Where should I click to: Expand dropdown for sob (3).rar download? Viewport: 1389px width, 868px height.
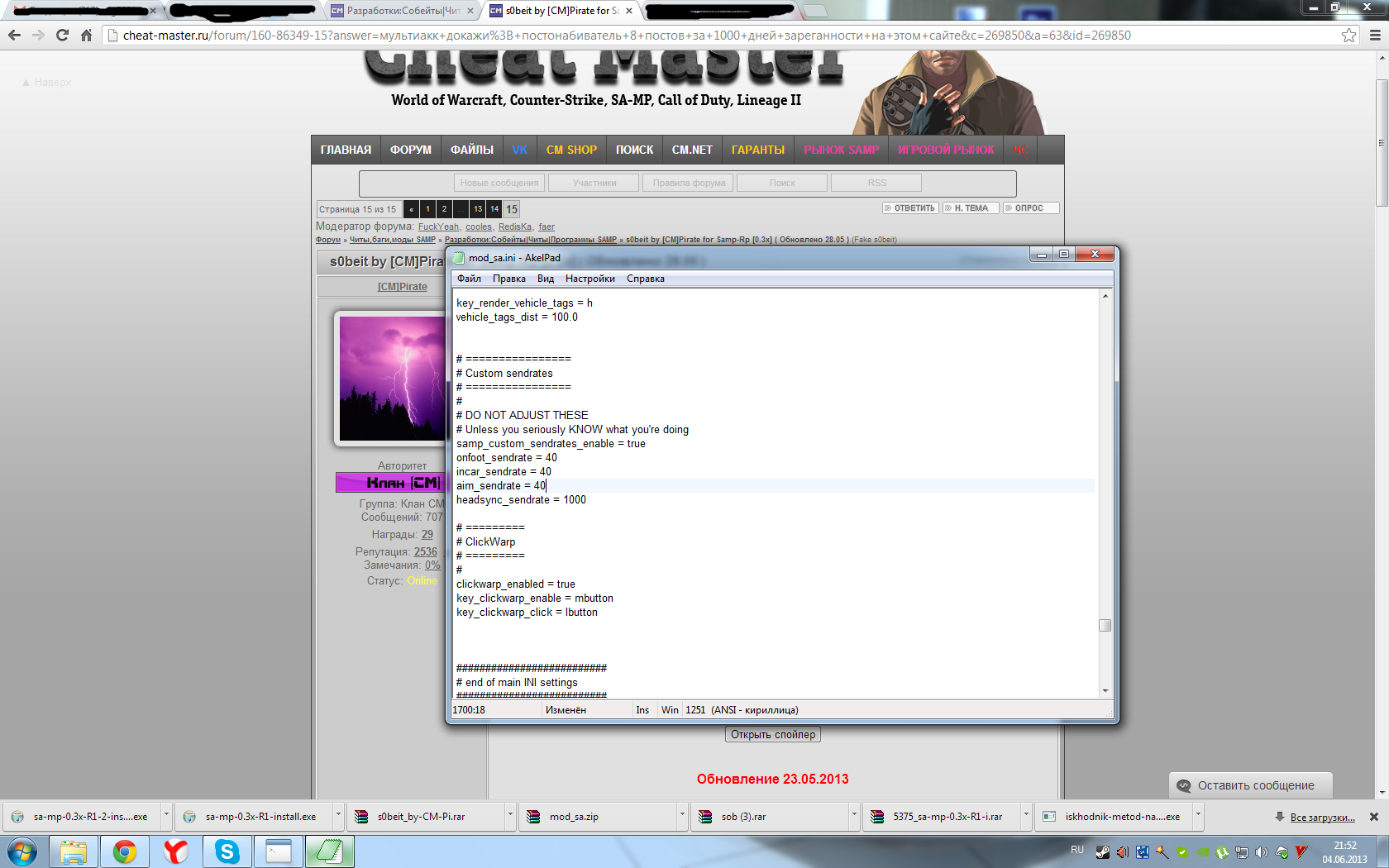click(854, 815)
